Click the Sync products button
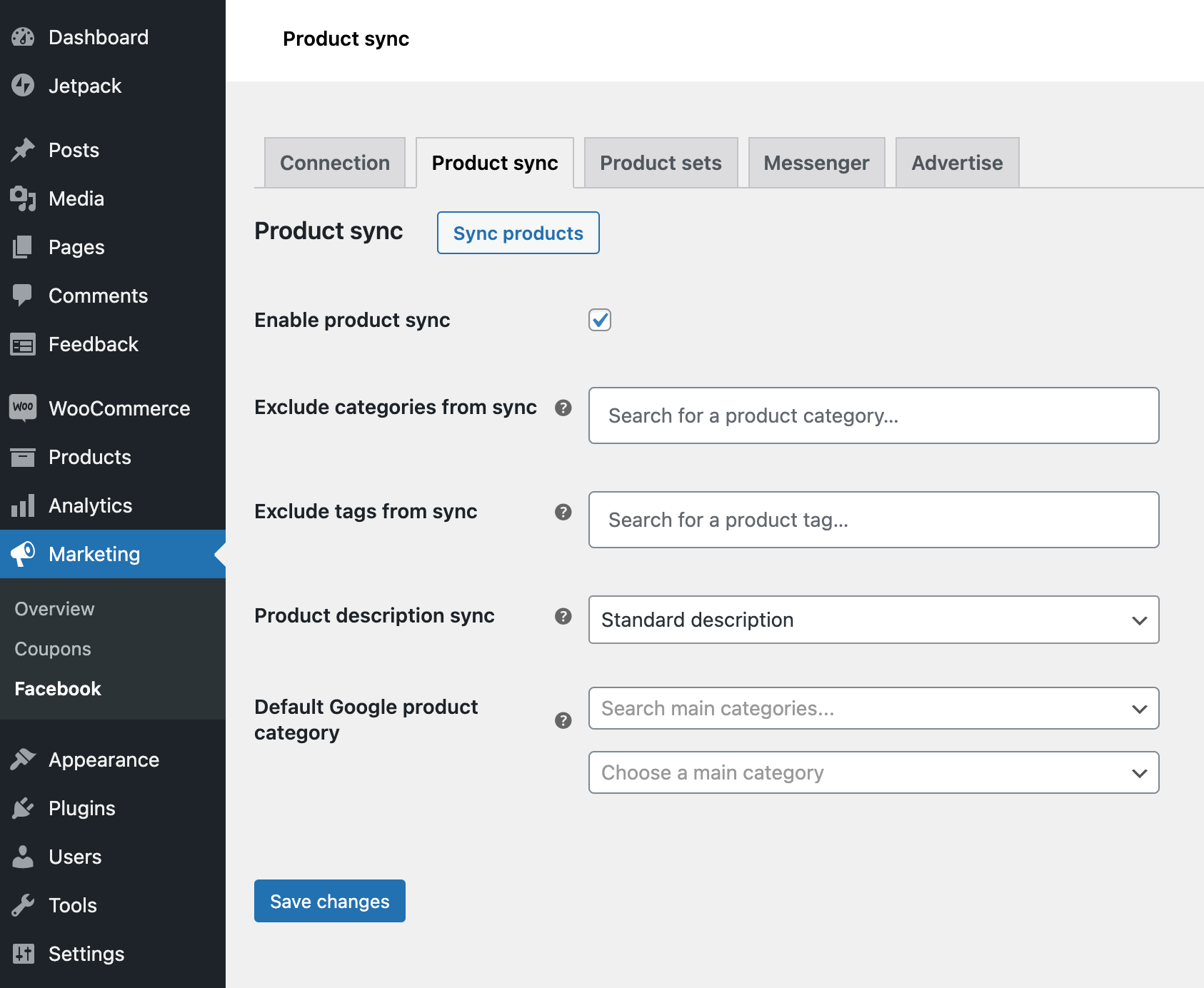 (x=518, y=233)
